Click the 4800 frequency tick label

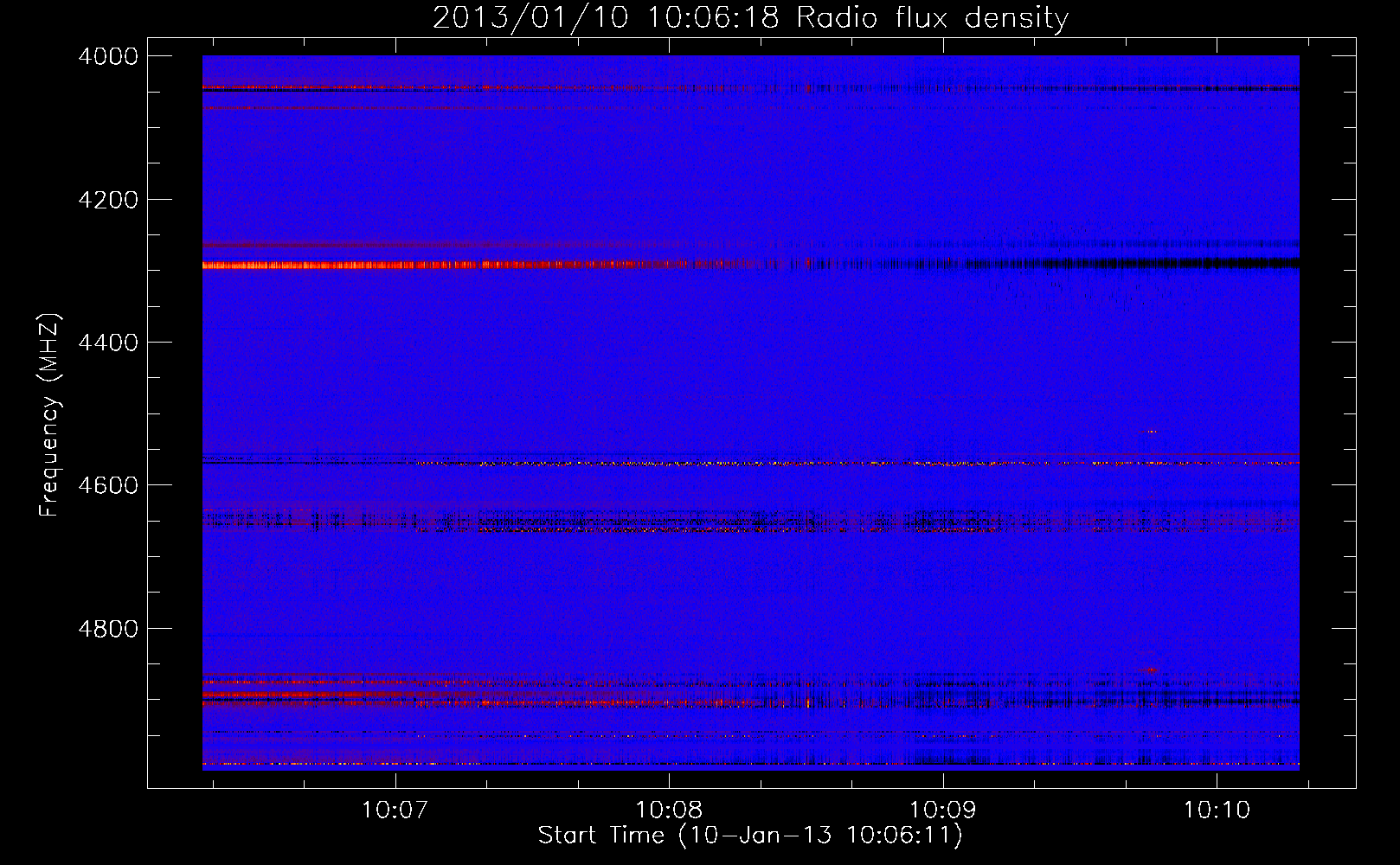pyautogui.click(x=108, y=628)
